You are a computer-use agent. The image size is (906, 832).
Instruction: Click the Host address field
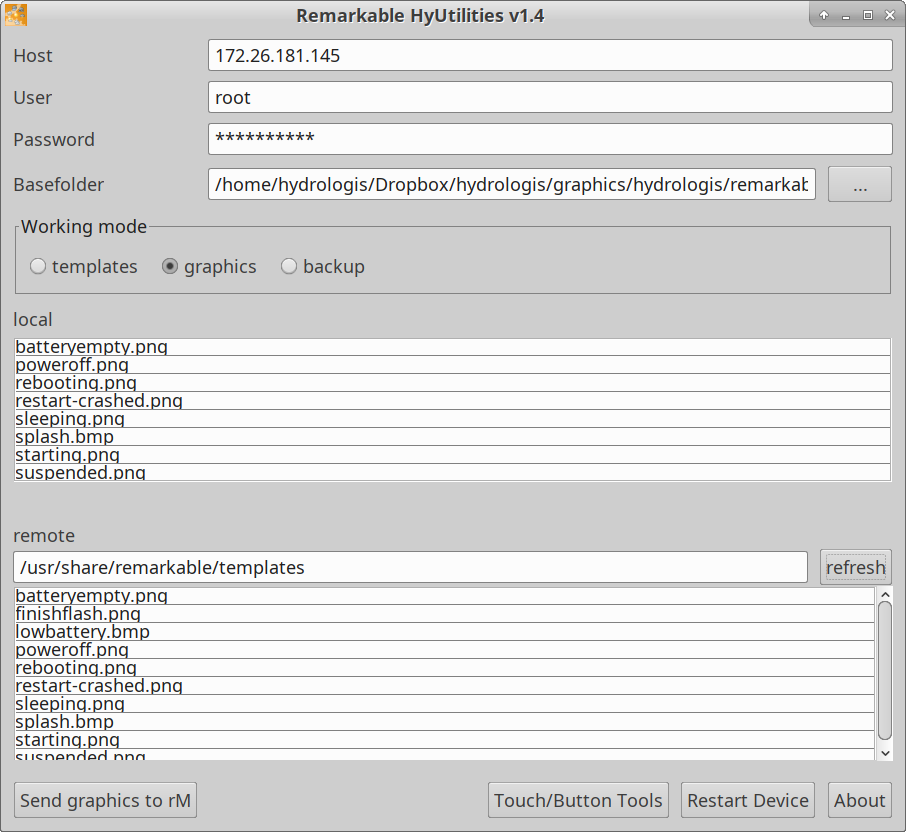point(550,55)
